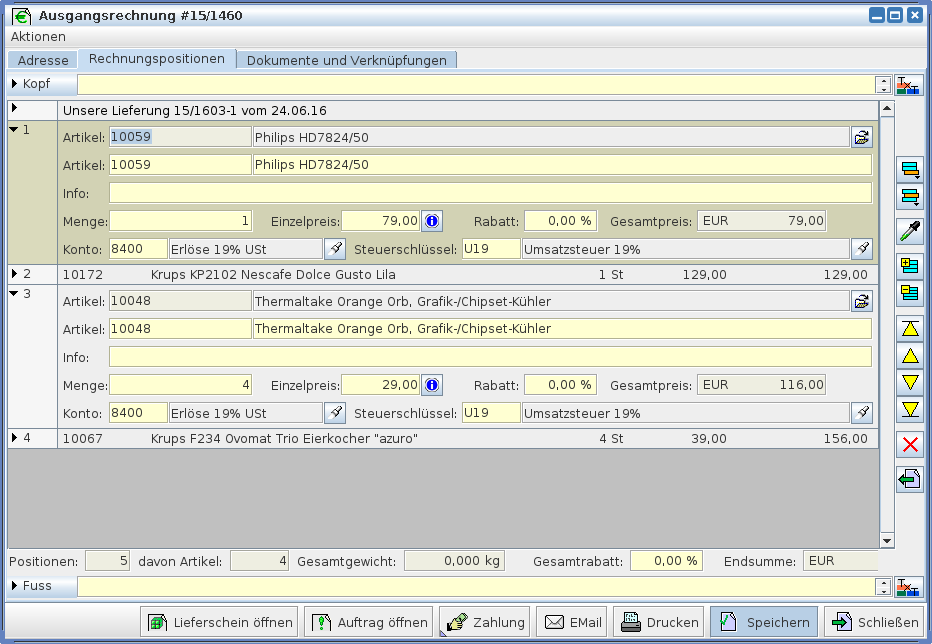The height and width of the screenshot is (644, 932).
Task: Switch to Dokumente und Verknüpfungen tab
Action: coord(346,60)
